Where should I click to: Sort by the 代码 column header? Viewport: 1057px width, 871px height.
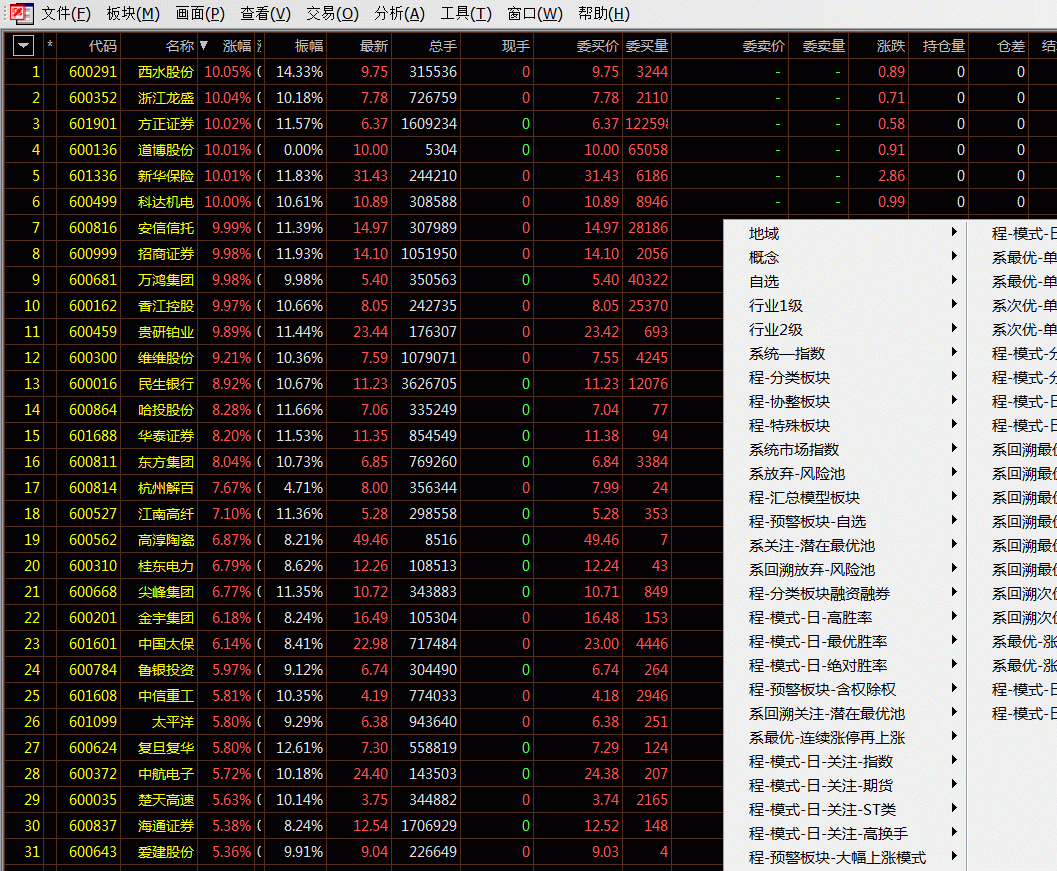102,46
